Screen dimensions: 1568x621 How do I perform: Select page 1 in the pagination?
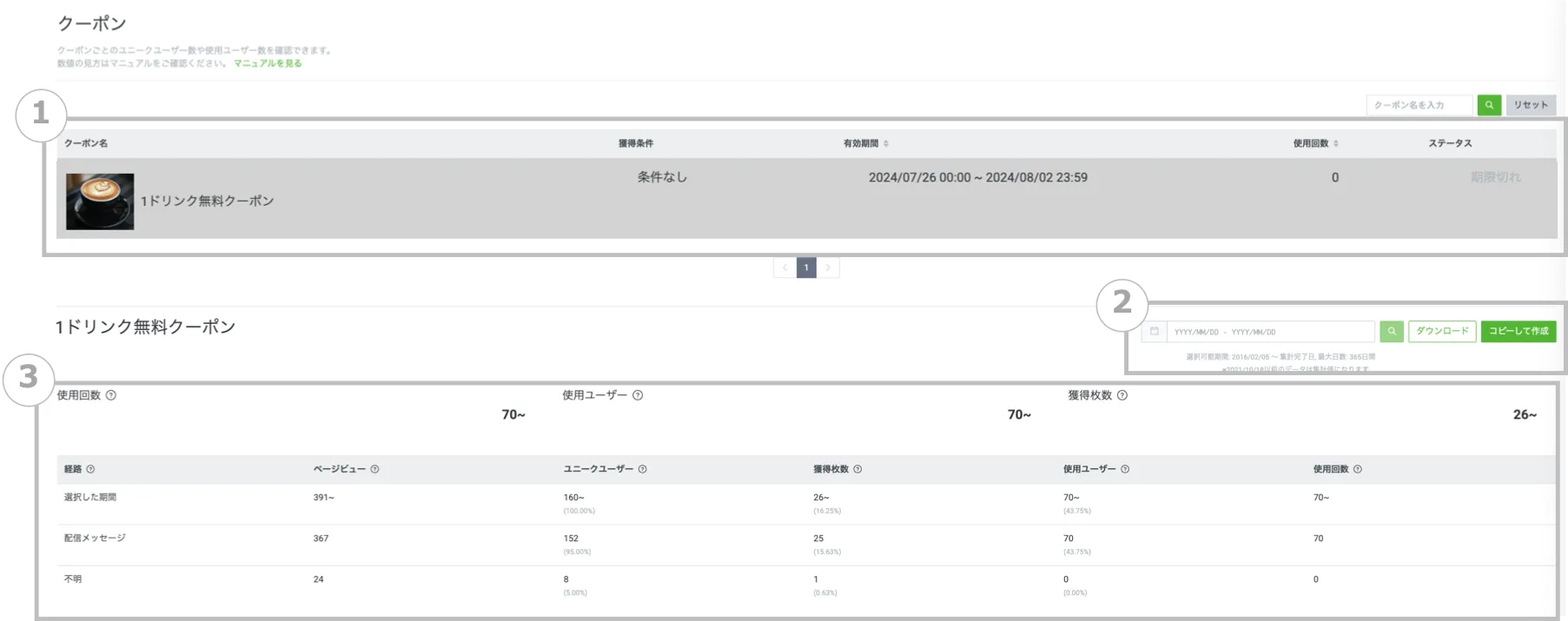click(x=806, y=268)
